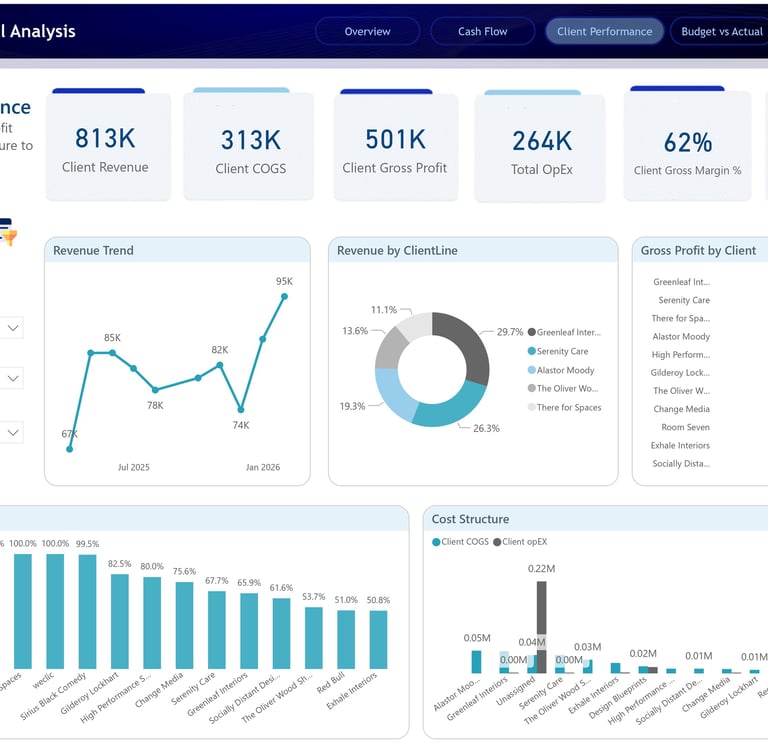Click the 95K point on Revenue Trend

coord(284,296)
